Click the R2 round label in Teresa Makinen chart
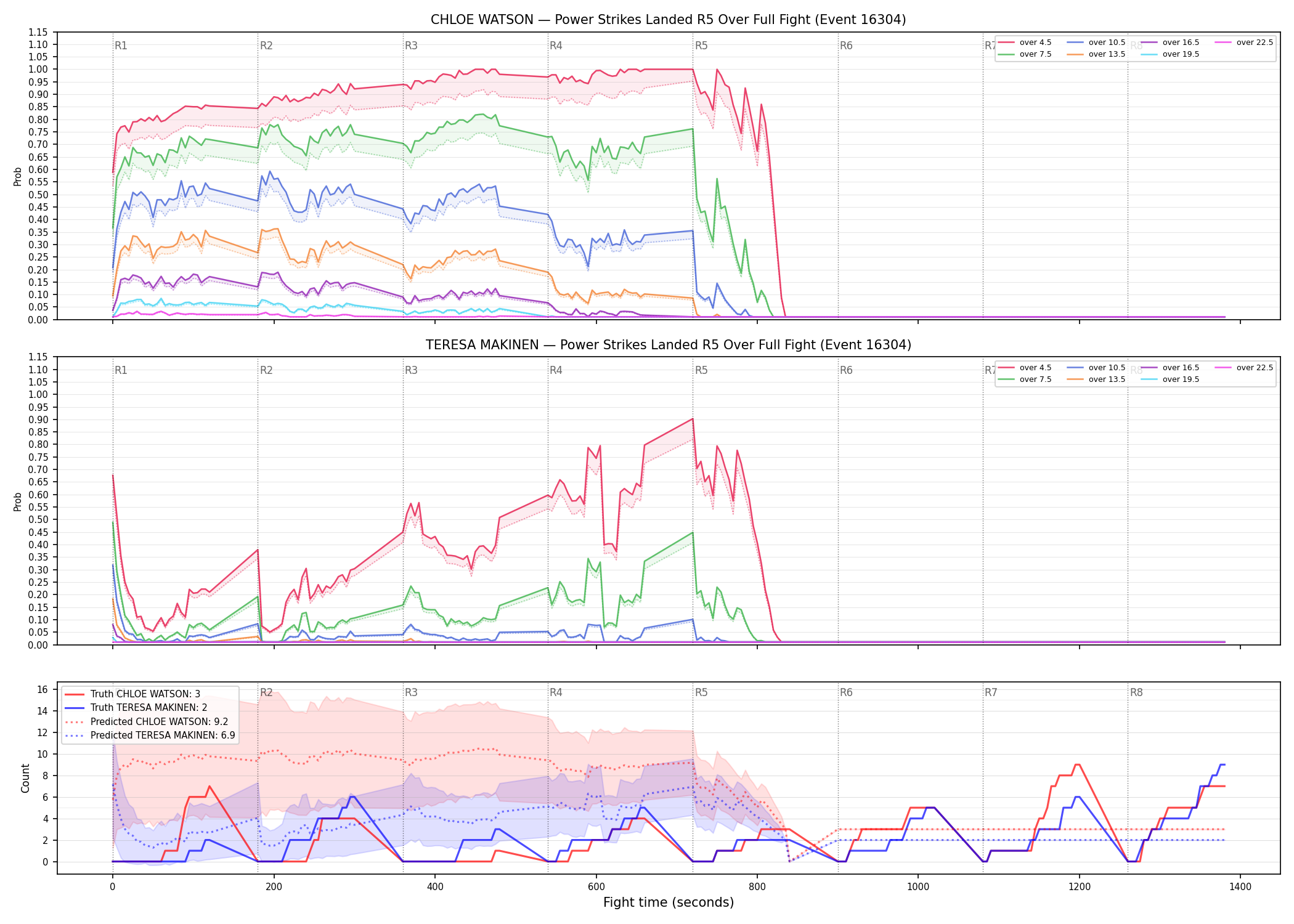 (x=266, y=370)
